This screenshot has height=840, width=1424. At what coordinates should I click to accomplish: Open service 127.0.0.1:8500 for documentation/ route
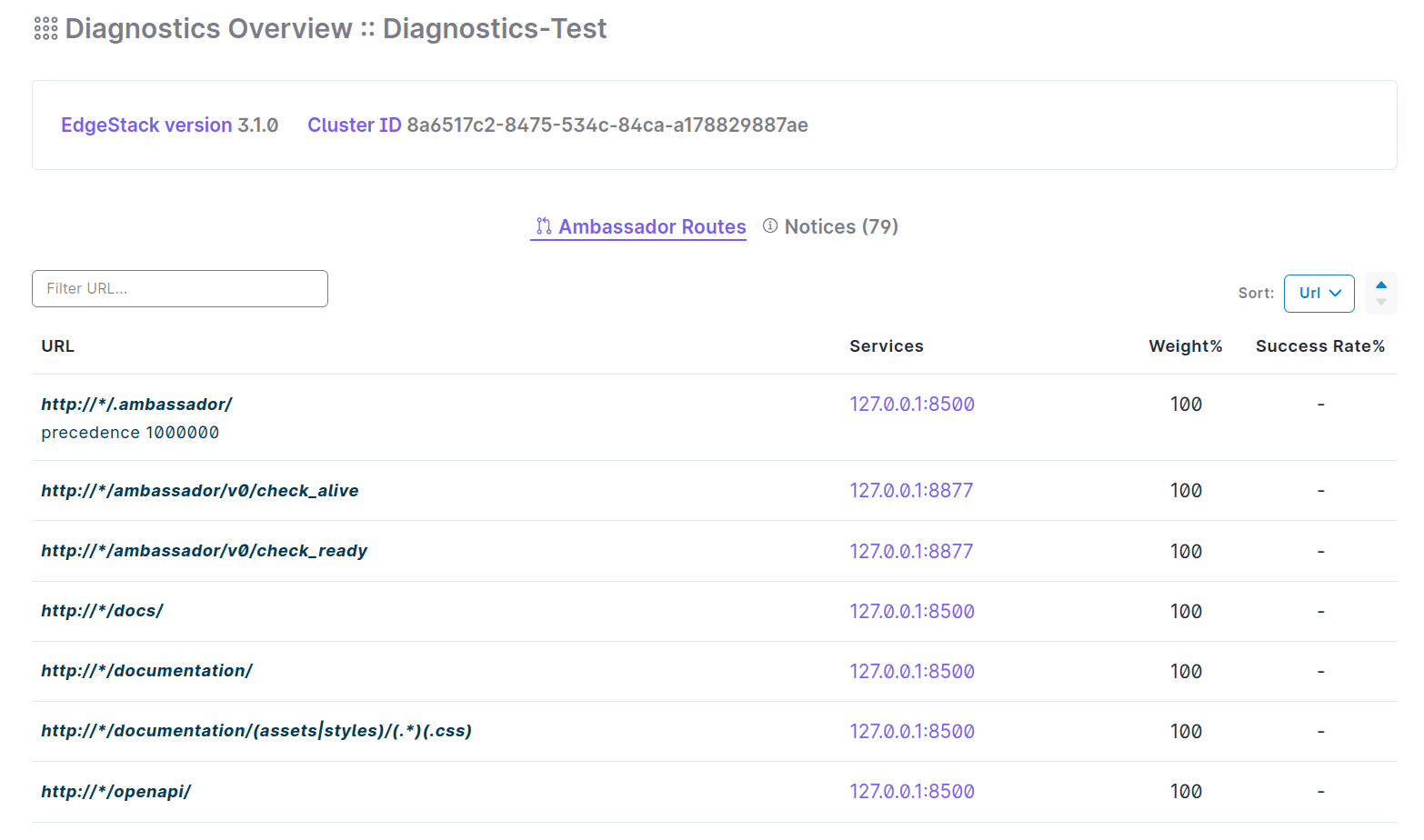[912, 672]
